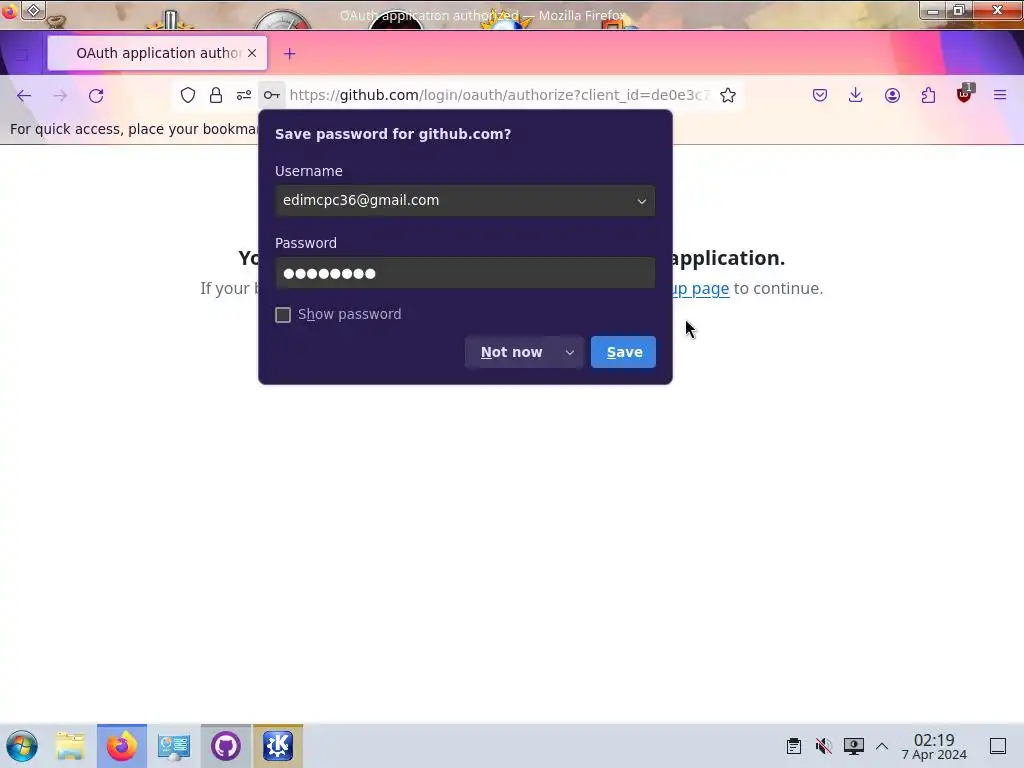Screen dimensions: 1024x768
Task: Open the start menu orb
Action: coord(22,746)
